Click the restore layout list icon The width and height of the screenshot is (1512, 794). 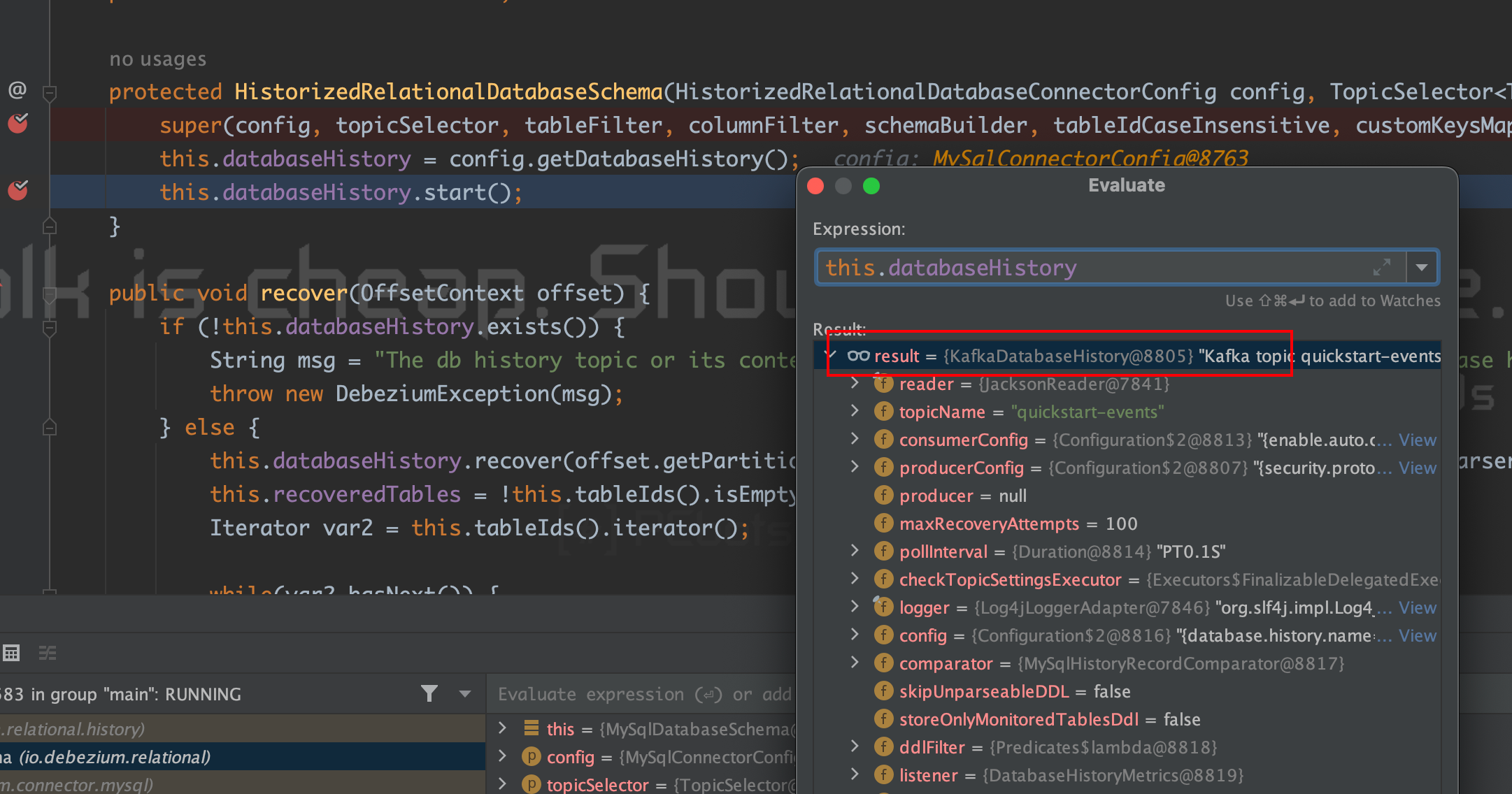tap(48, 653)
